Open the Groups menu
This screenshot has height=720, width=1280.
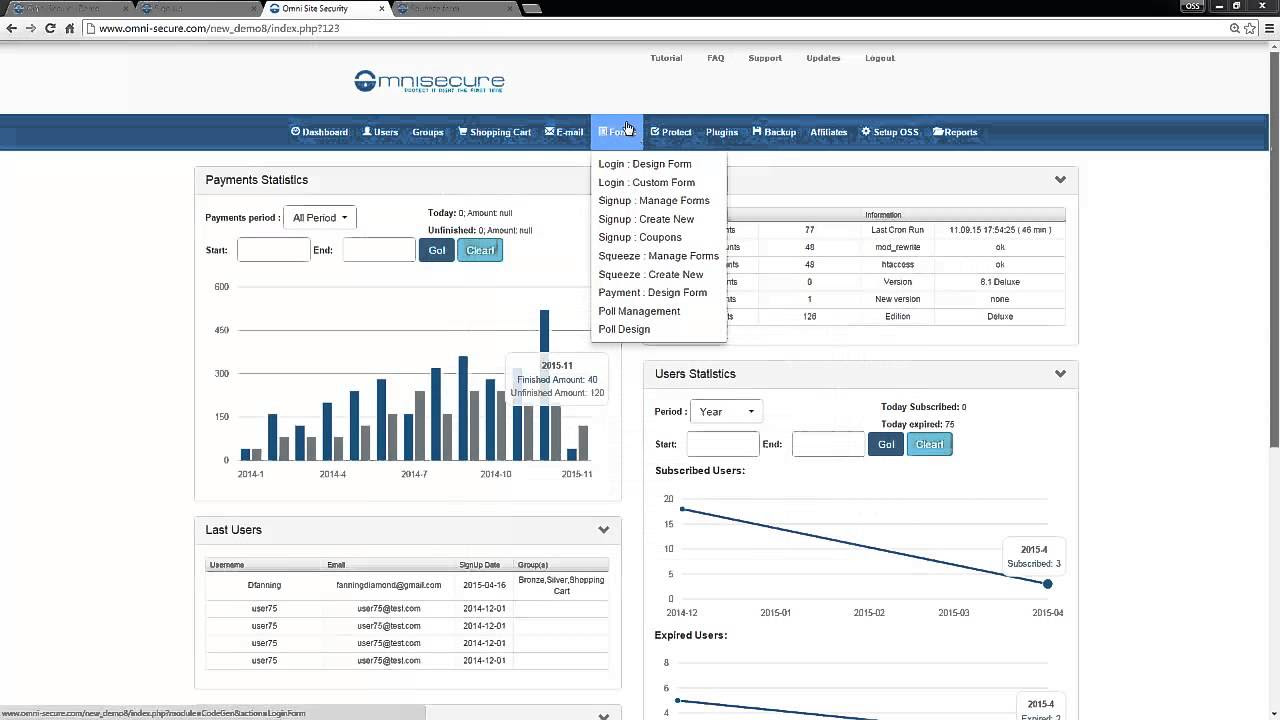(427, 132)
